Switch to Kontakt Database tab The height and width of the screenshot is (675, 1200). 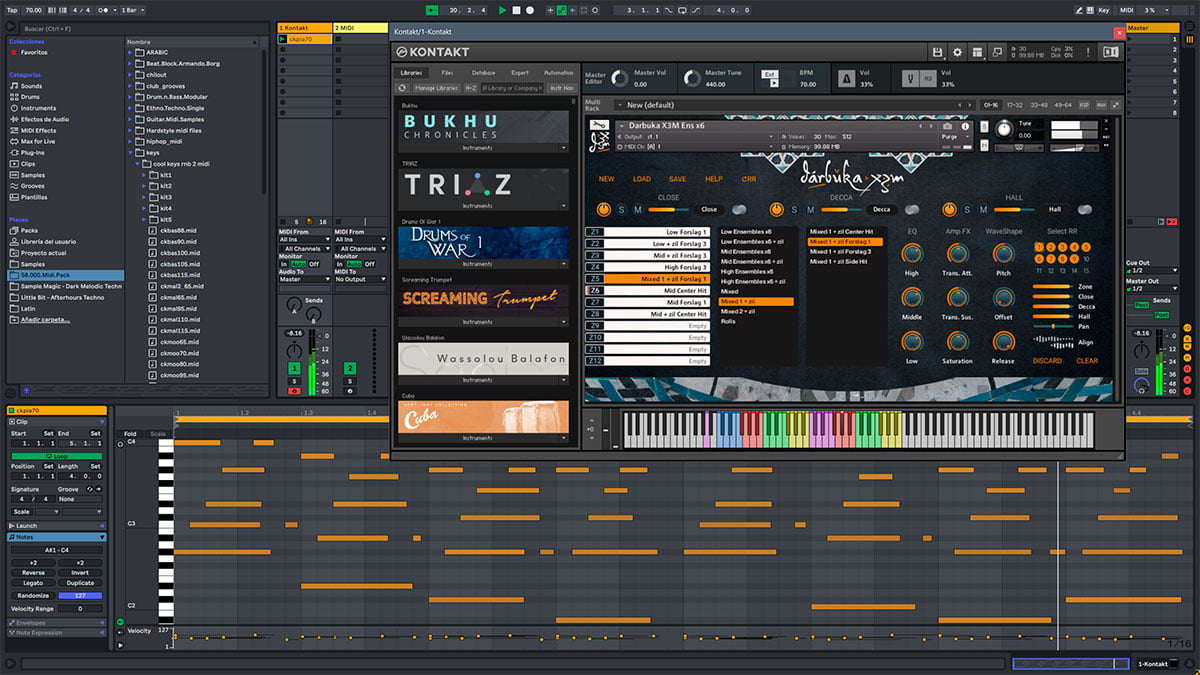click(483, 72)
